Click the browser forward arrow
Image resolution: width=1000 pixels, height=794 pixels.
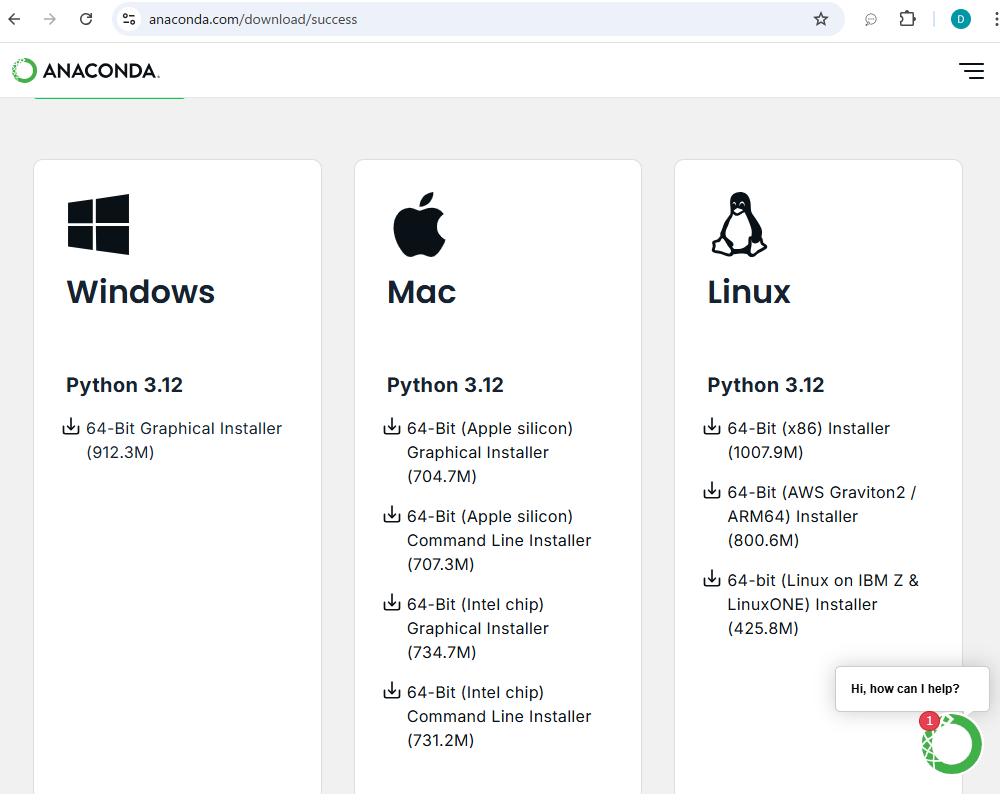tap(50, 19)
